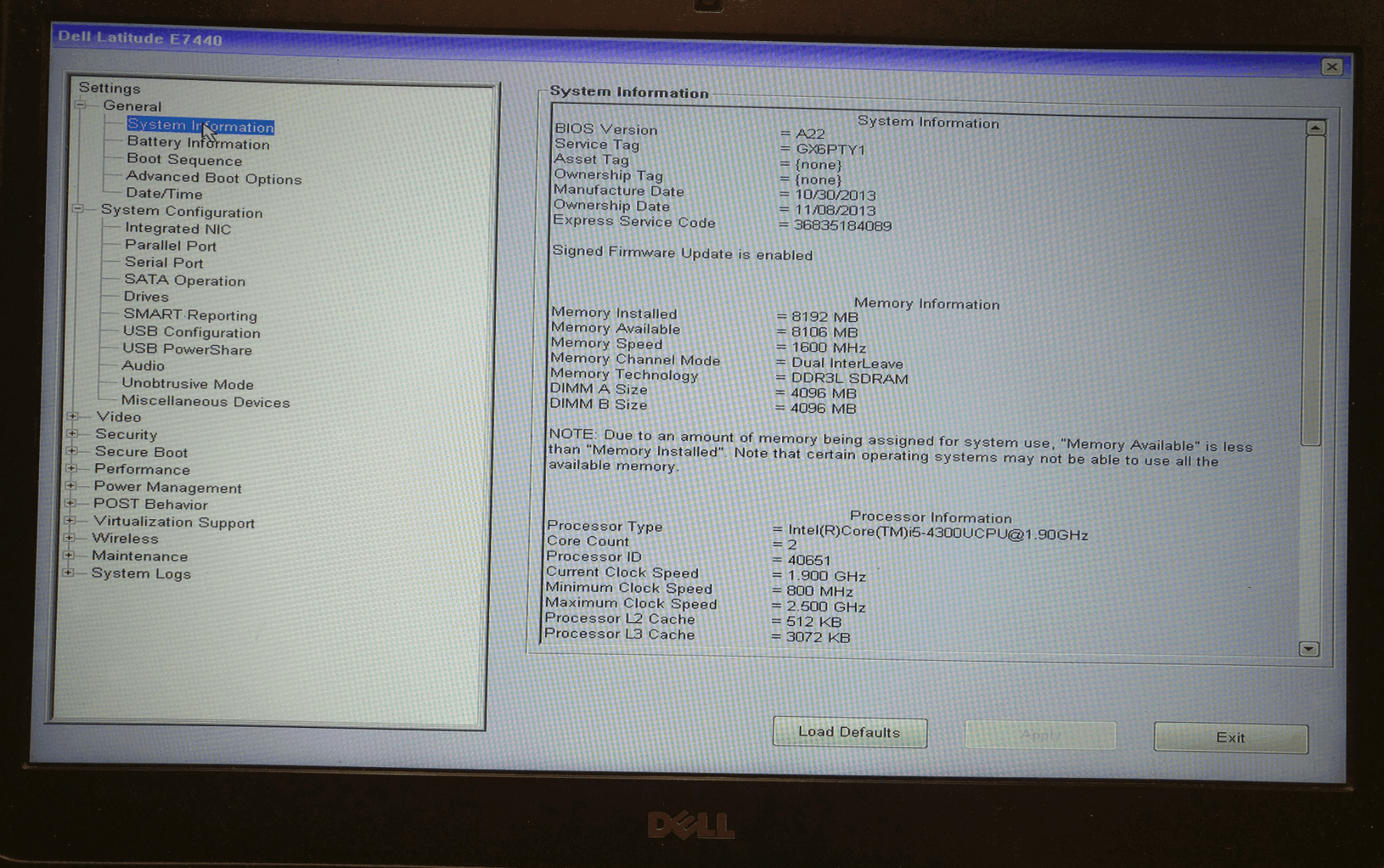Click the scrollbar up arrow
The width and height of the screenshot is (1384, 868).
point(1316,128)
